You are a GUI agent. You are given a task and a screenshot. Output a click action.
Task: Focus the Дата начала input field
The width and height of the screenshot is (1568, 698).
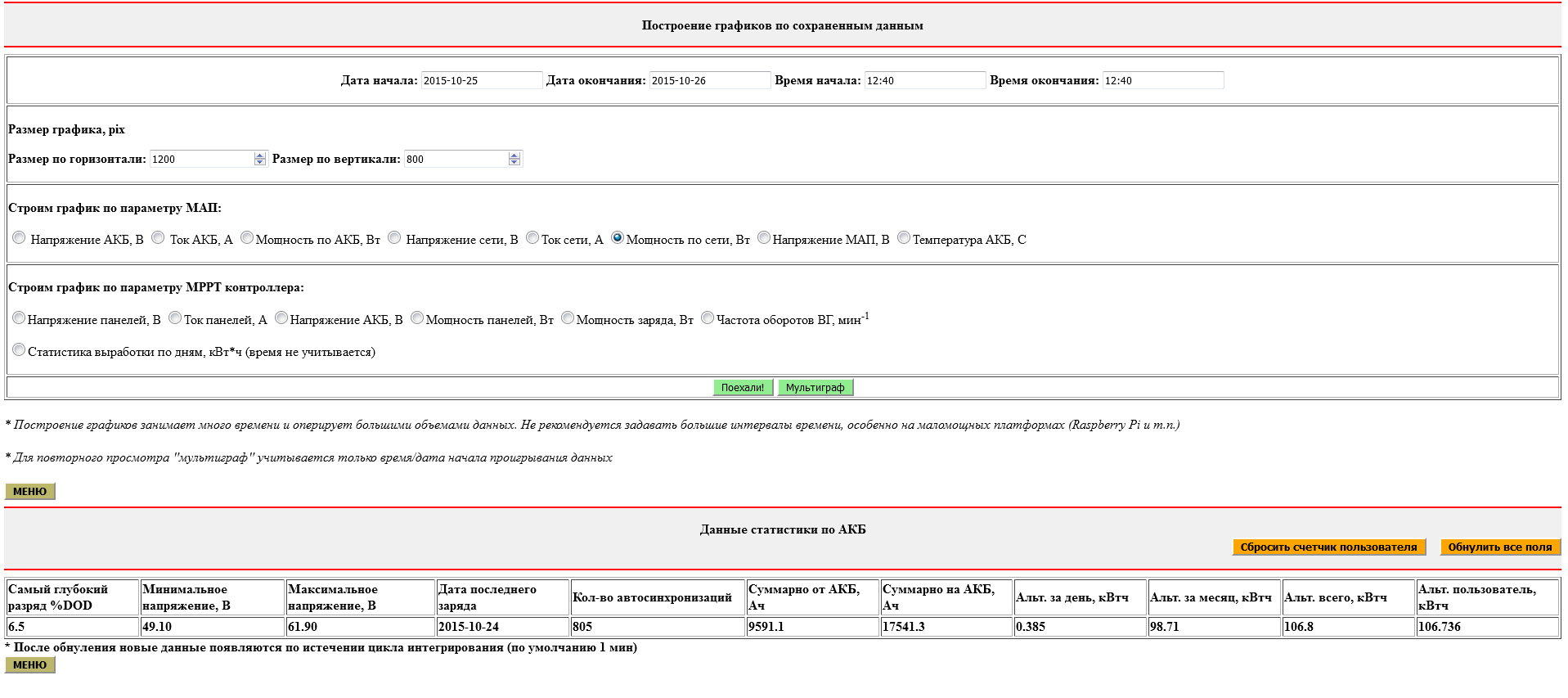[482, 80]
